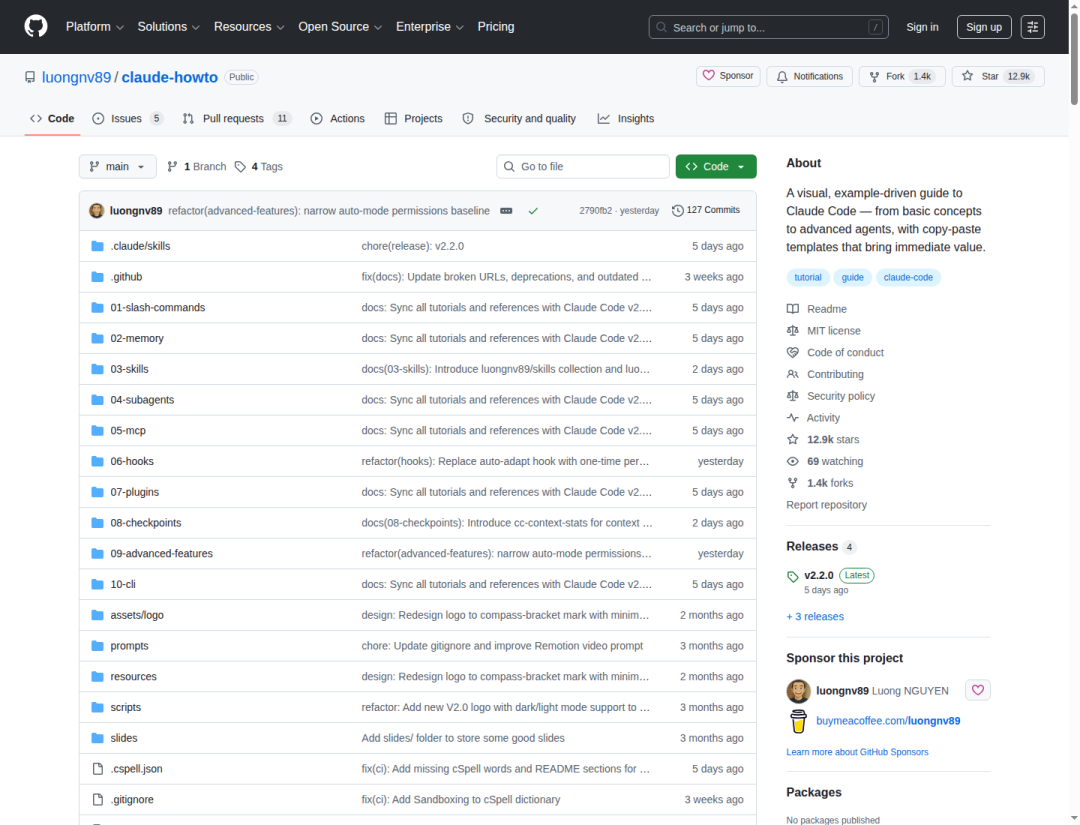
Task: Click the green checkmark on the latest commit
Action: (533, 210)
